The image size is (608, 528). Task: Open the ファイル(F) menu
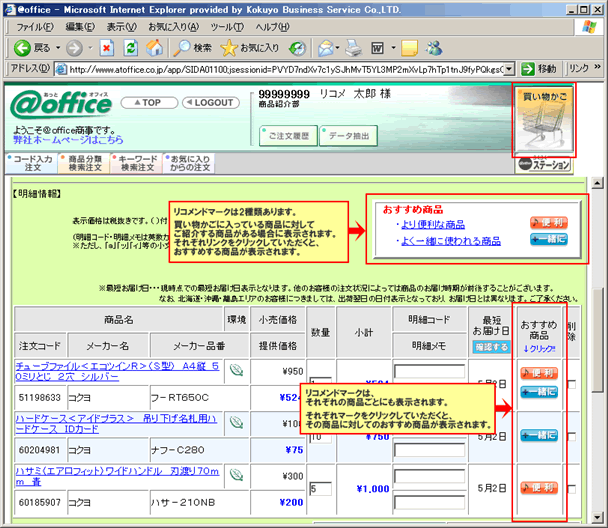[x=35, y=27]
